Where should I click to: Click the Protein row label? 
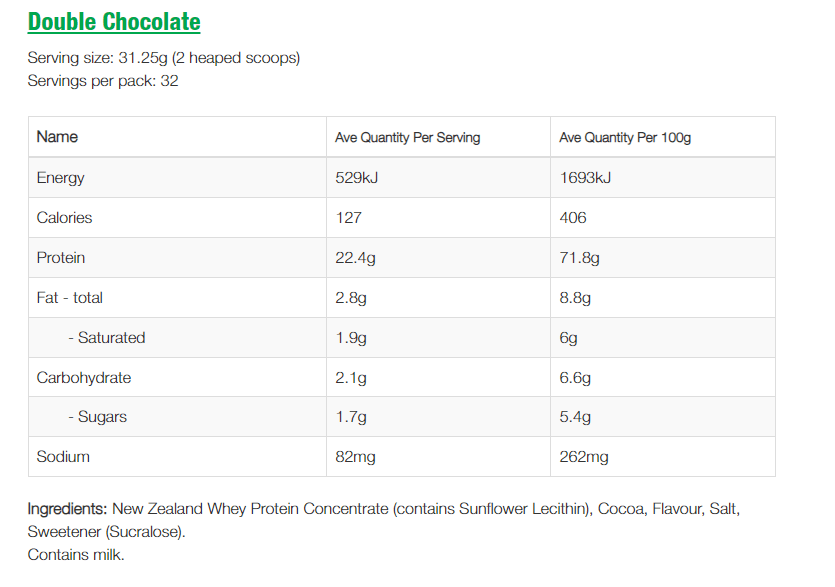click(61, 258)
